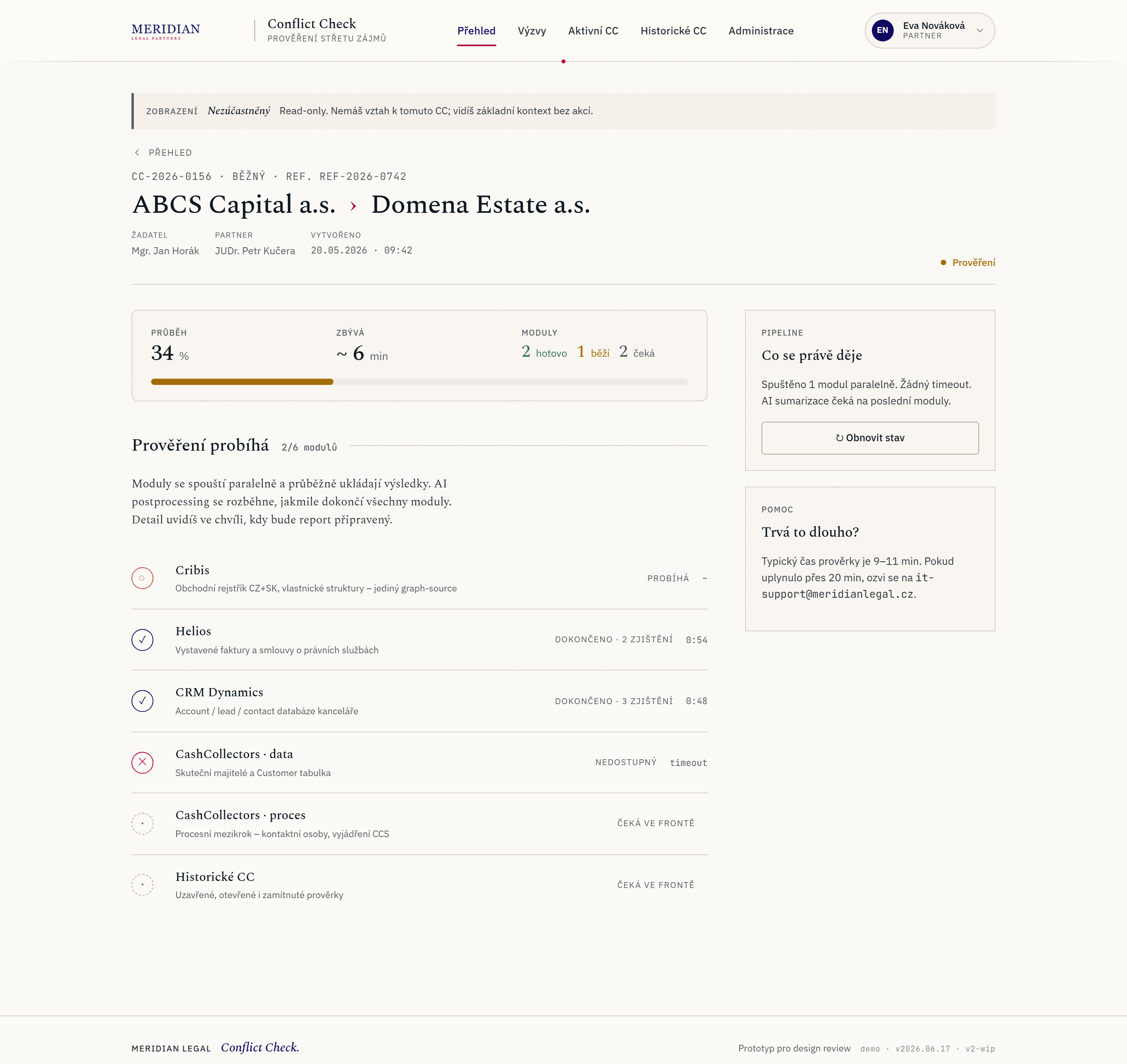Click the Conflict Check app title
Image resolution: width=1127 pixels, height=1064 pixels.
point(311,24)
